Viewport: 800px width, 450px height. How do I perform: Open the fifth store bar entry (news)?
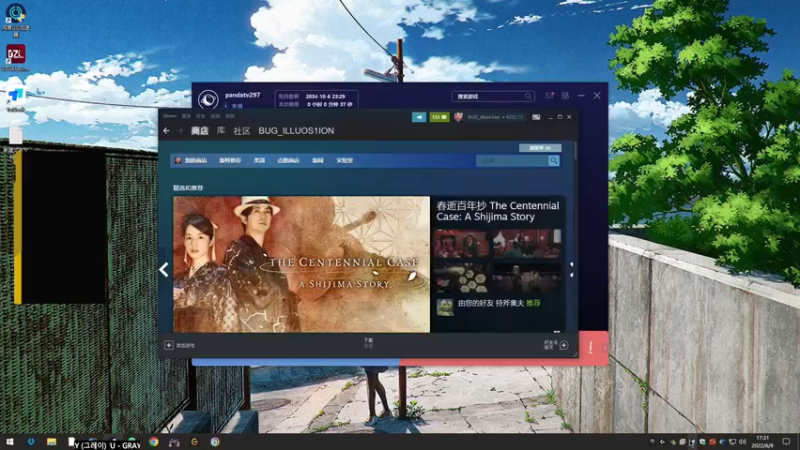pyautogui.click(x=318, y=160)
